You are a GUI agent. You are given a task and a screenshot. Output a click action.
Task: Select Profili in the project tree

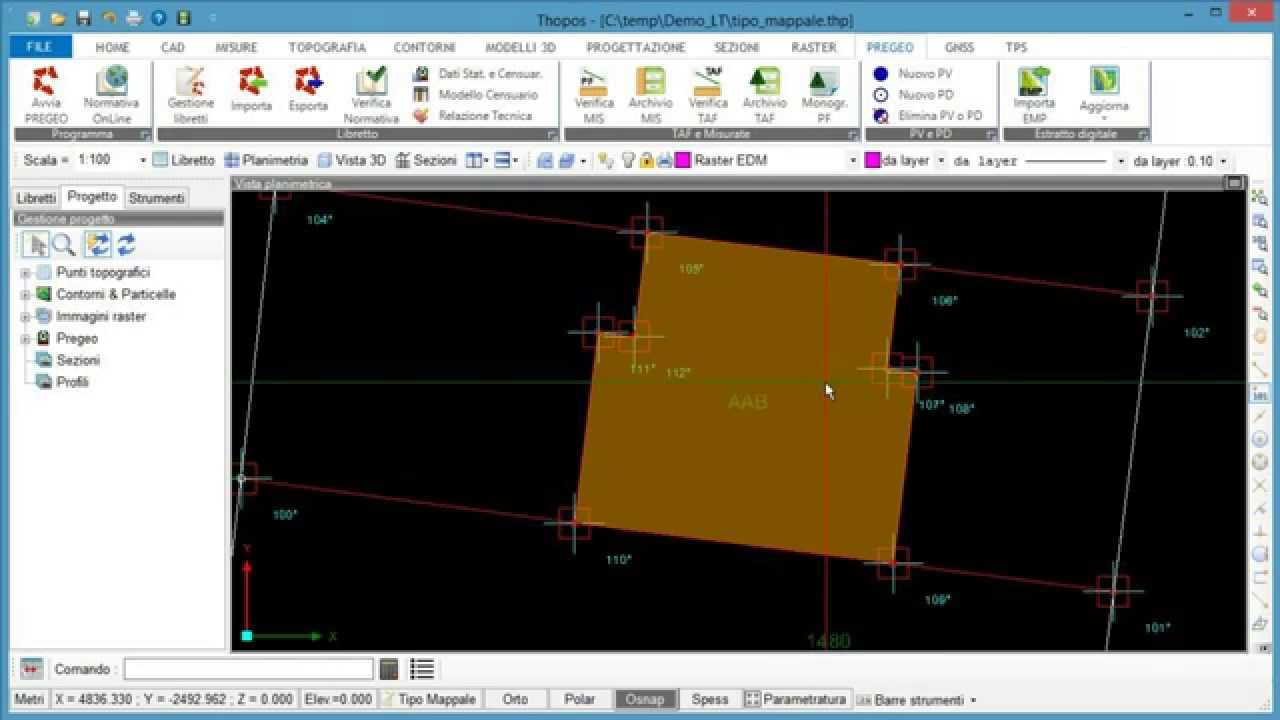point(72,382)
